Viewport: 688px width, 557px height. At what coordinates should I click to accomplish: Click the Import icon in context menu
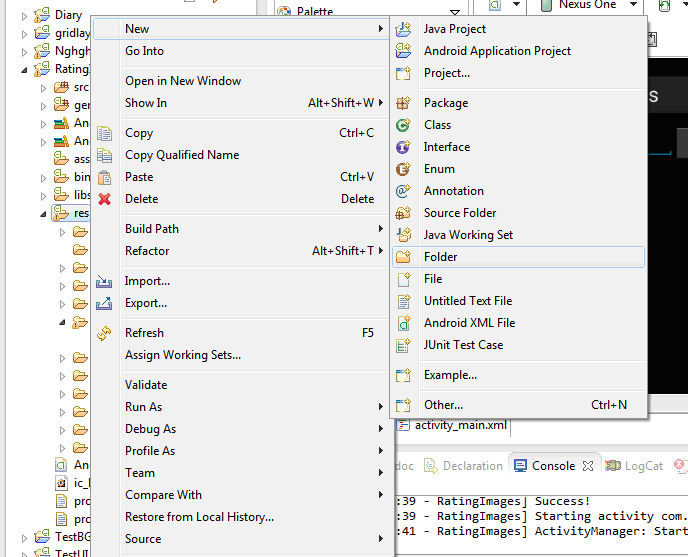point(104,281)
